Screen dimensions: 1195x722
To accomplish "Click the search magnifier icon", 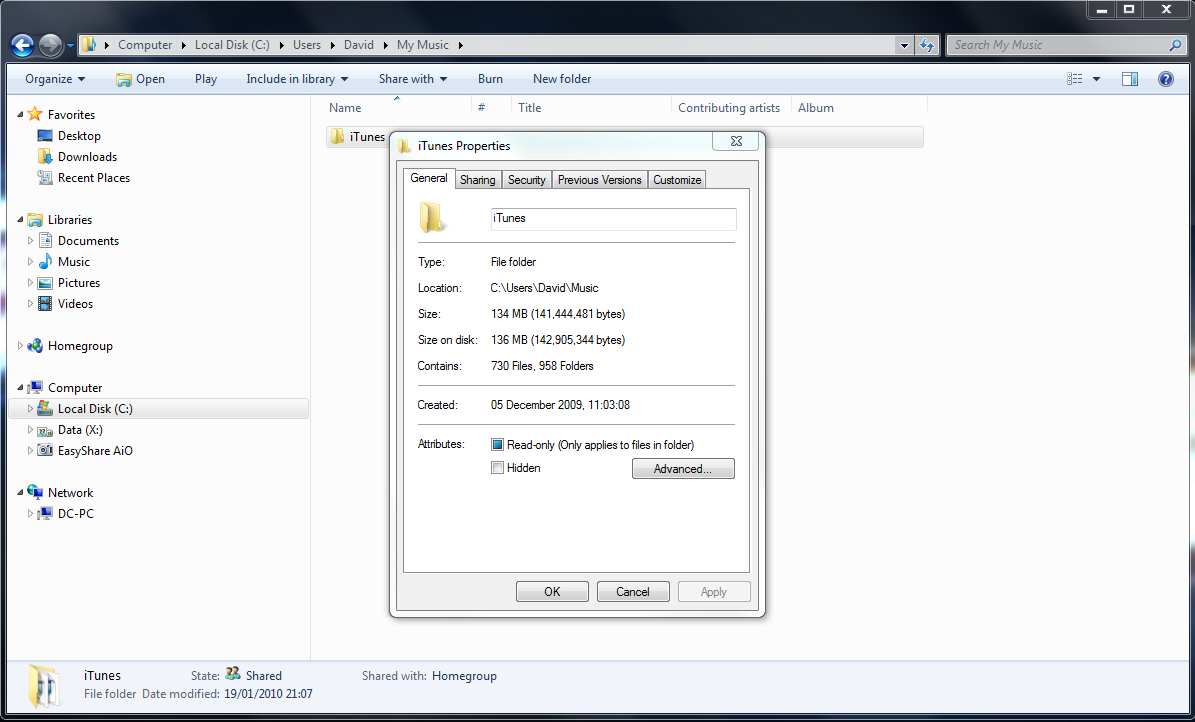I will click(x=1174, y=45).
